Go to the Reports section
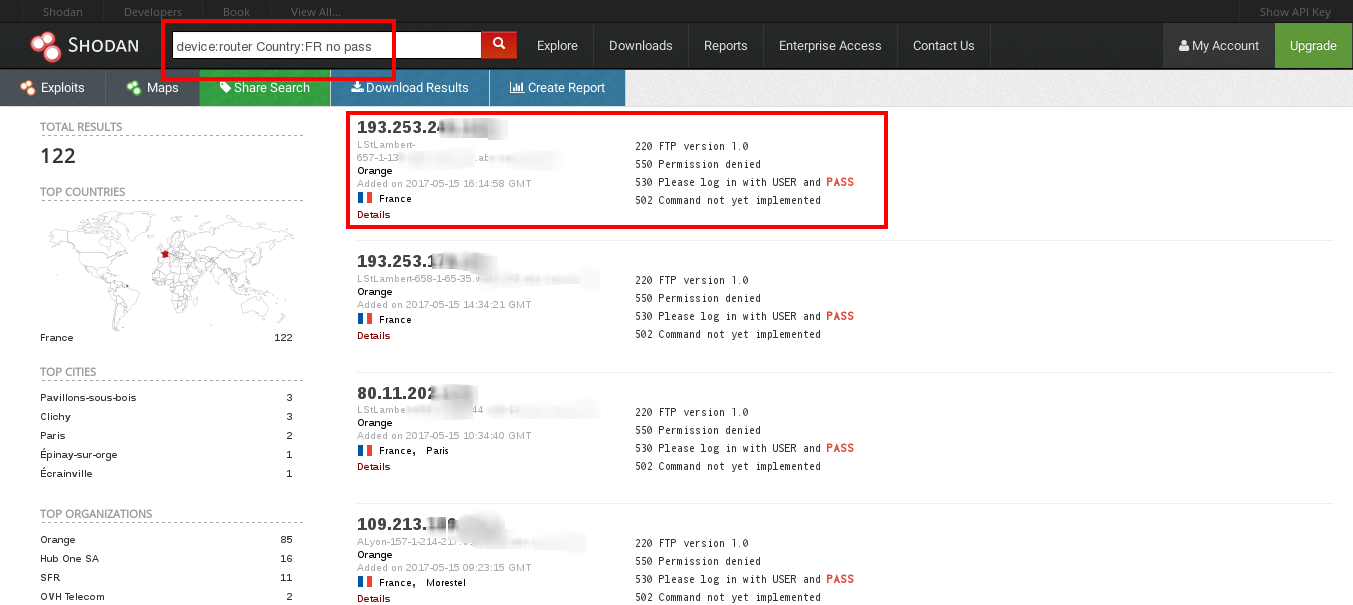Viewport: 1353px width, 605px height. [725, 45]
